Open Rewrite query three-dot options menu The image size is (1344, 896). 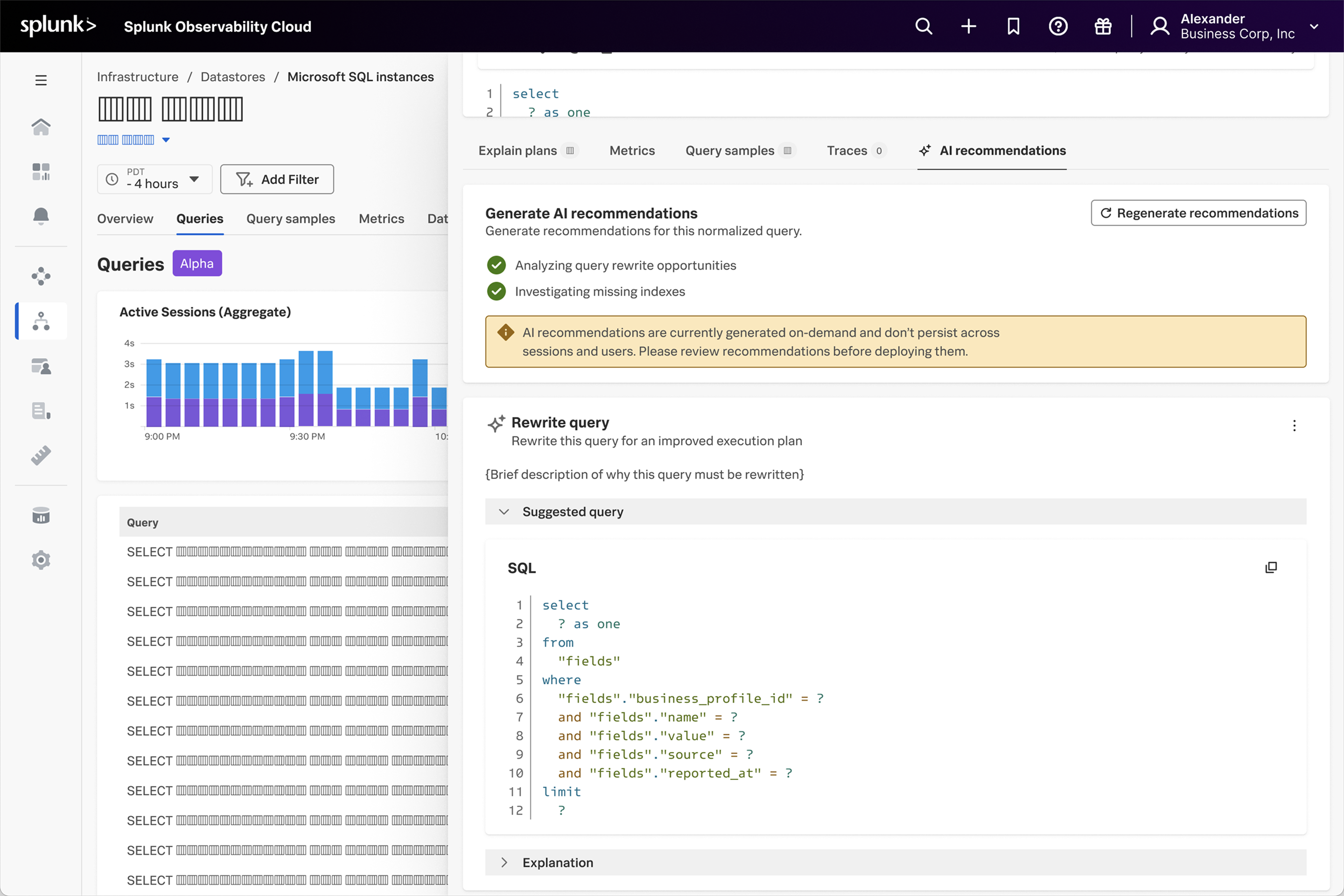tap(1294, 426)
